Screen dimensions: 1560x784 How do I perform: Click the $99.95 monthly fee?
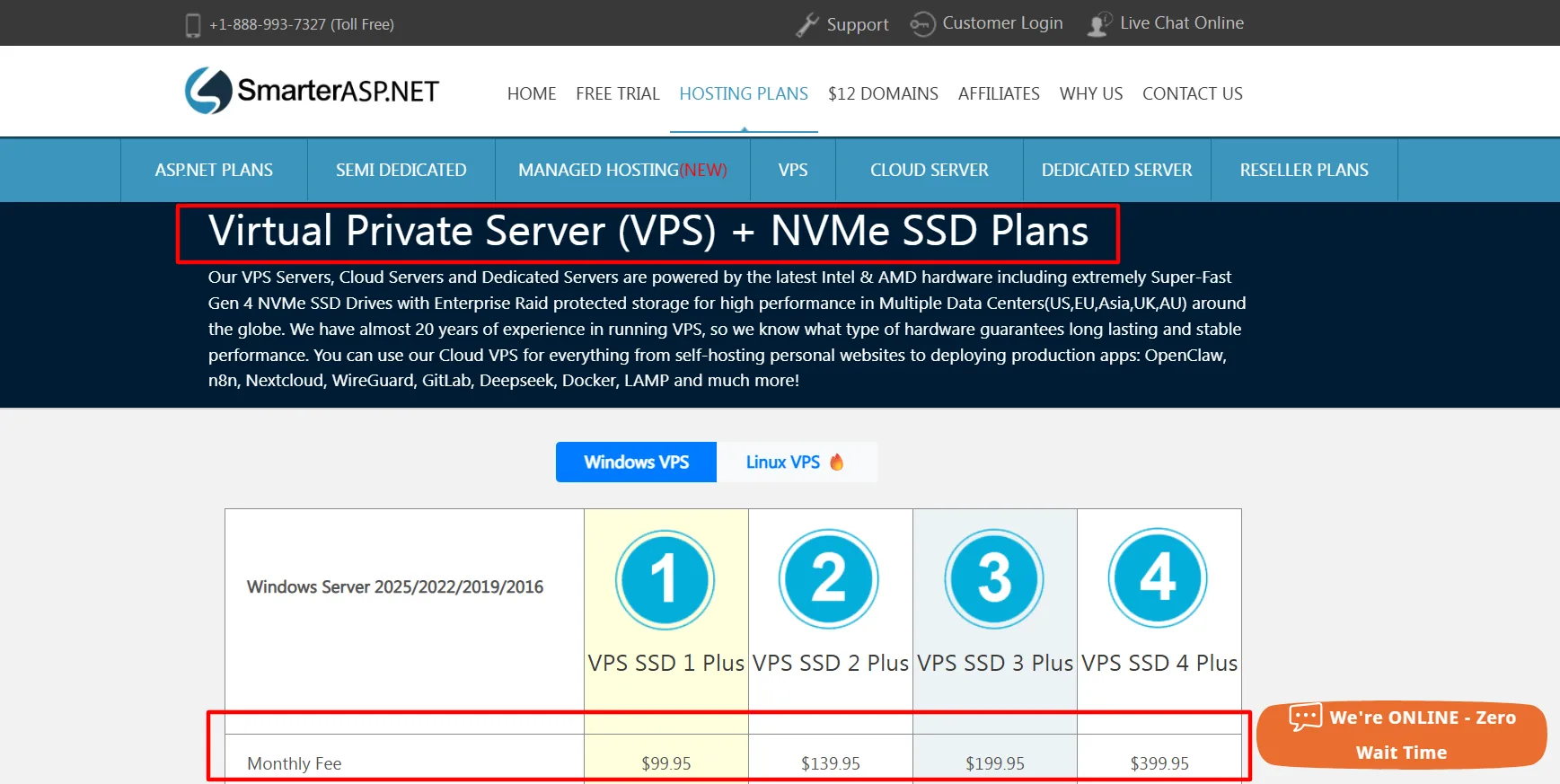(x=666, y=763)
